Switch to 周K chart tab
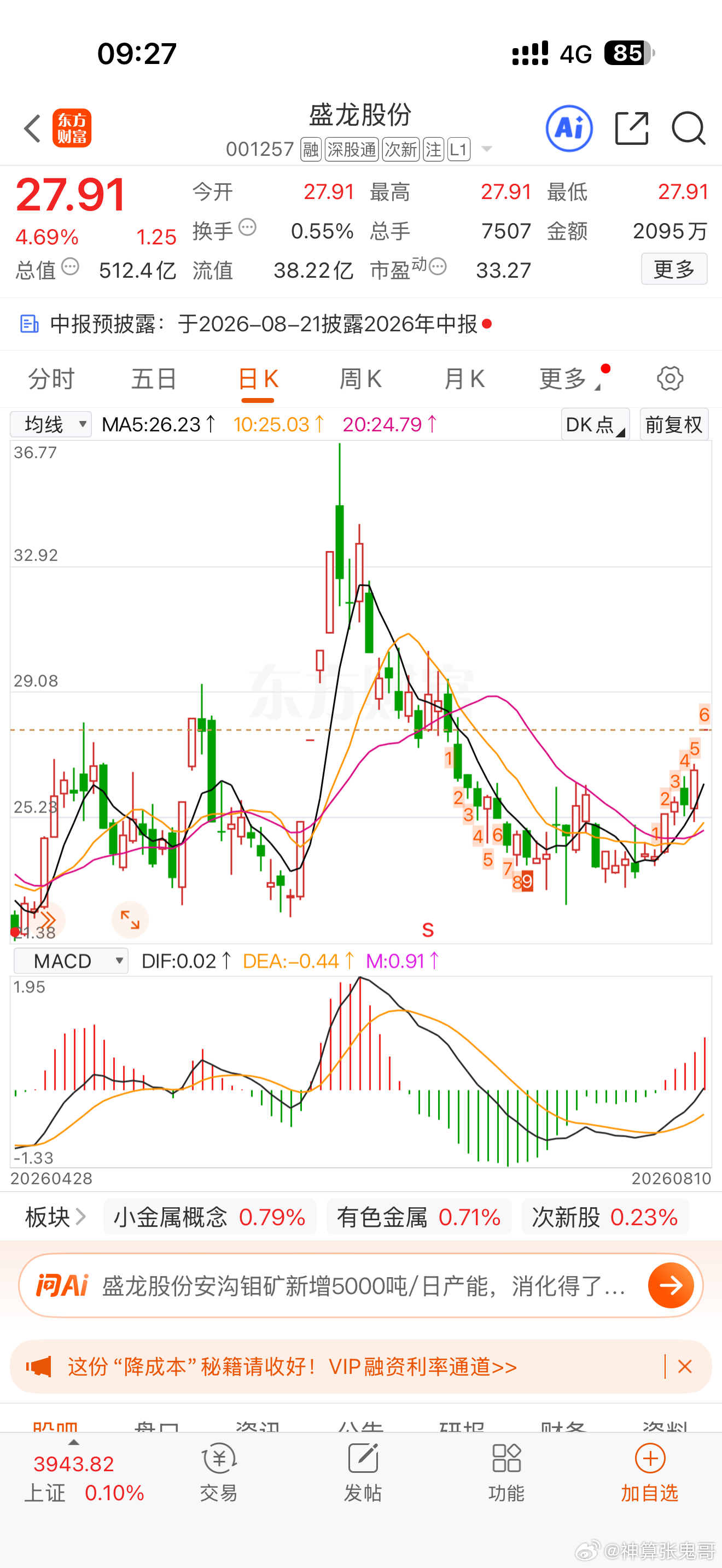This screenshot has height=1568, width=722. point(360,379)
